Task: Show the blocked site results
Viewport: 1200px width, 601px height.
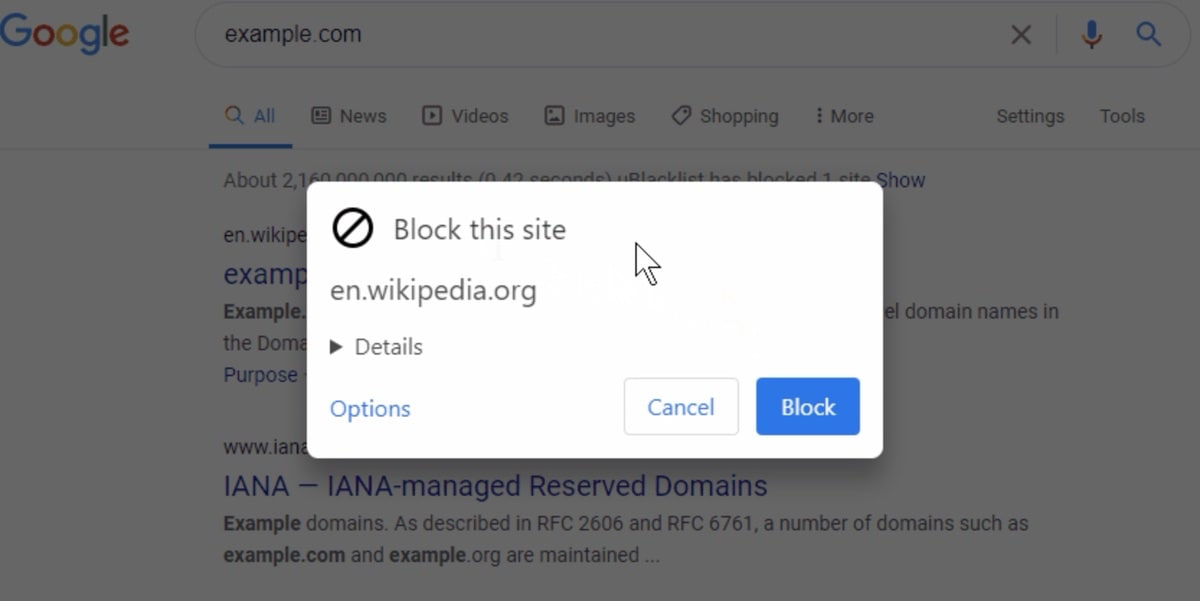Action: pos(901,181)
